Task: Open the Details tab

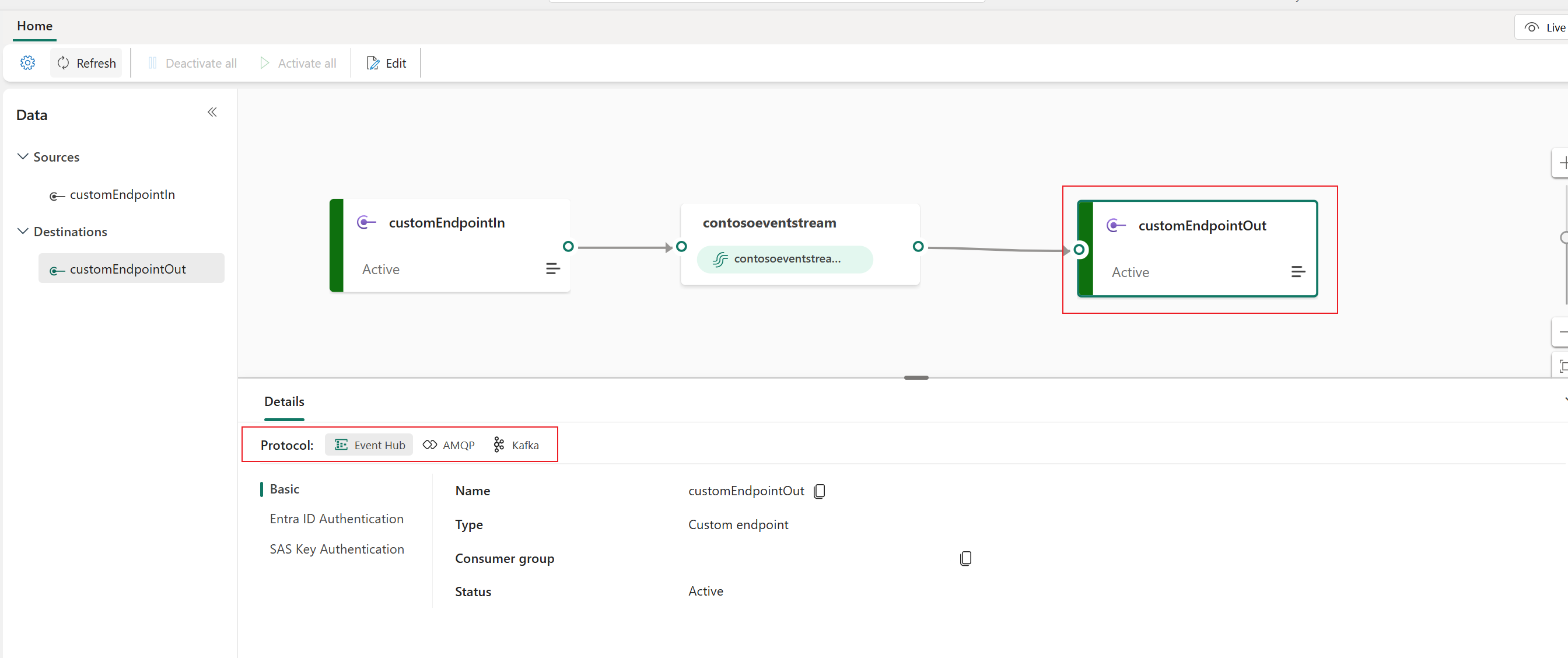Action: 284,402
